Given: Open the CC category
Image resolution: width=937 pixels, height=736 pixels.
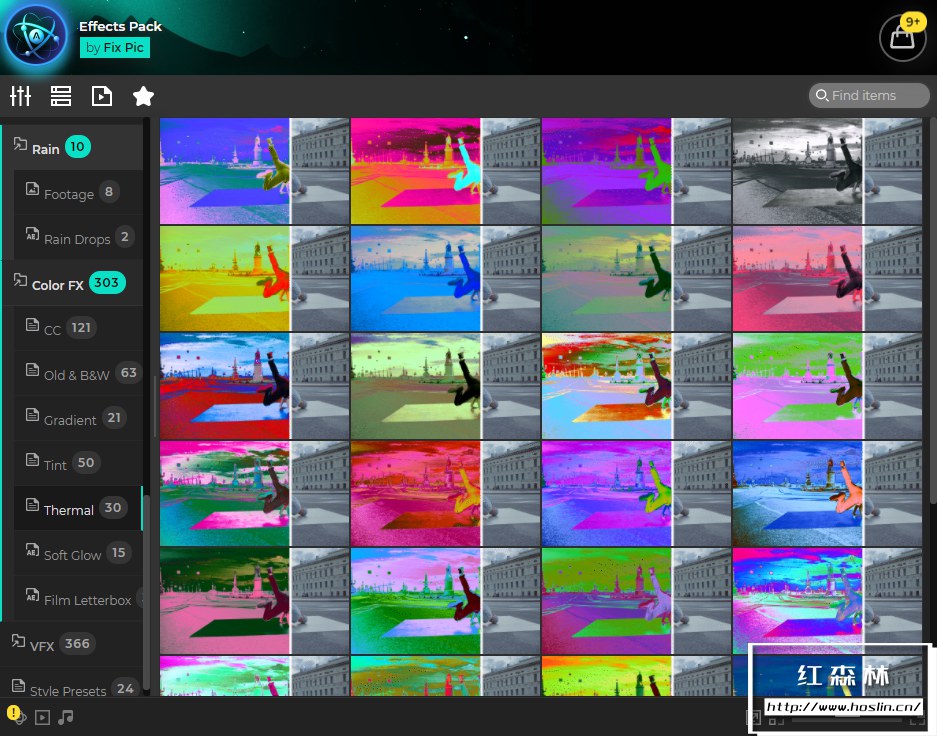Looking at the screenshot, I should point(78,328).
